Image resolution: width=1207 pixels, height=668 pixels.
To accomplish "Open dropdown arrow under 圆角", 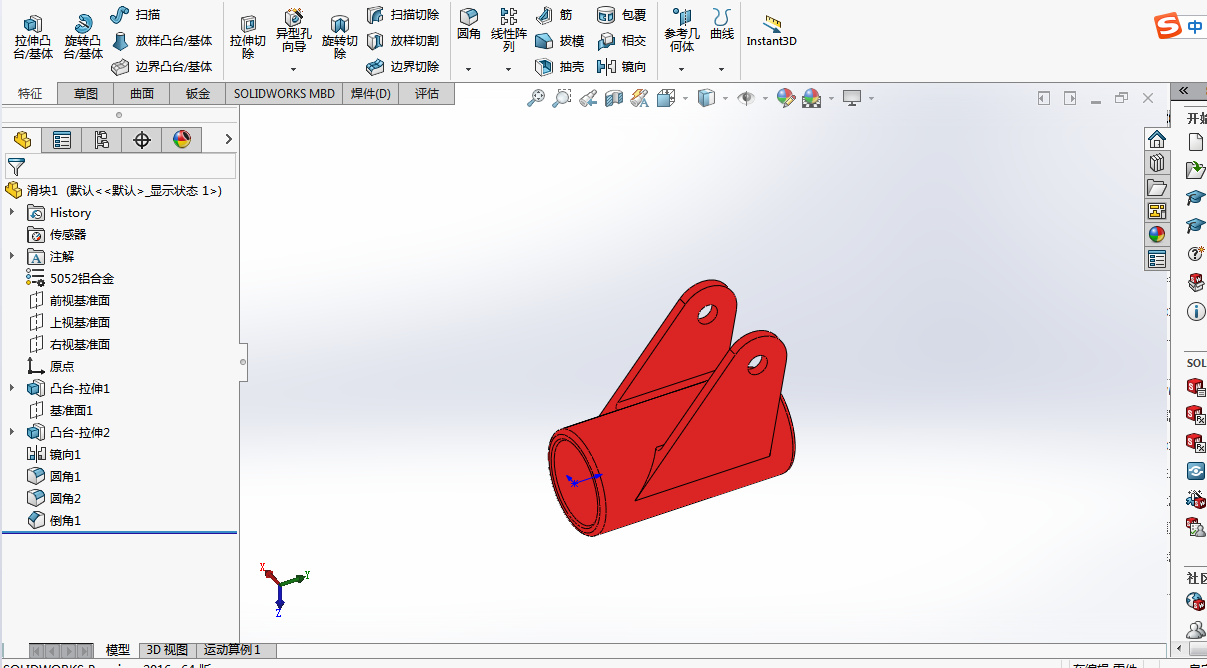I will click(x=468, y=69).
